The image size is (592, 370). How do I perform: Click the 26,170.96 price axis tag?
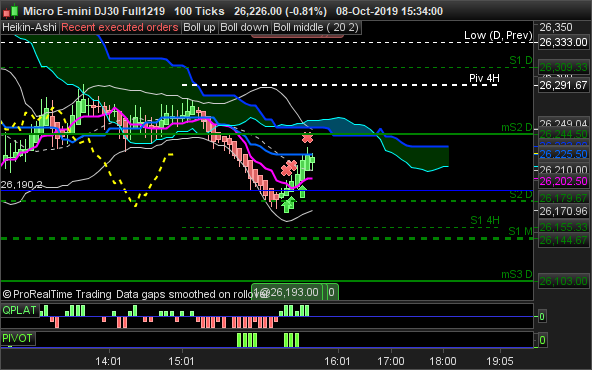(x=563, y=211)
